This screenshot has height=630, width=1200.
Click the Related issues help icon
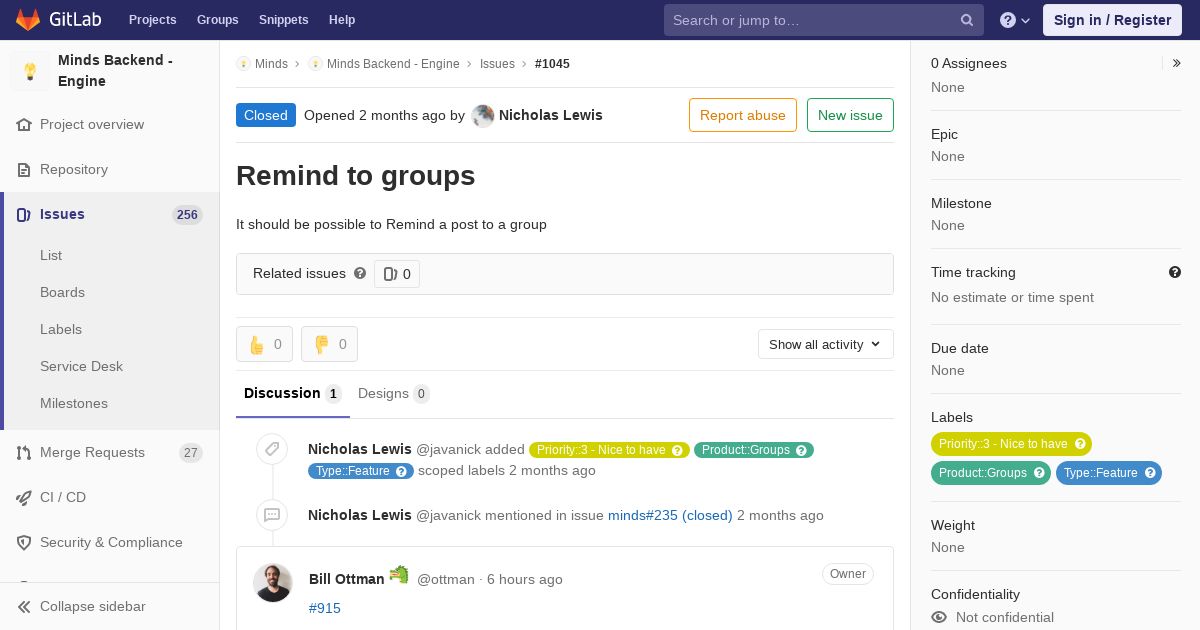pos(360,273)
